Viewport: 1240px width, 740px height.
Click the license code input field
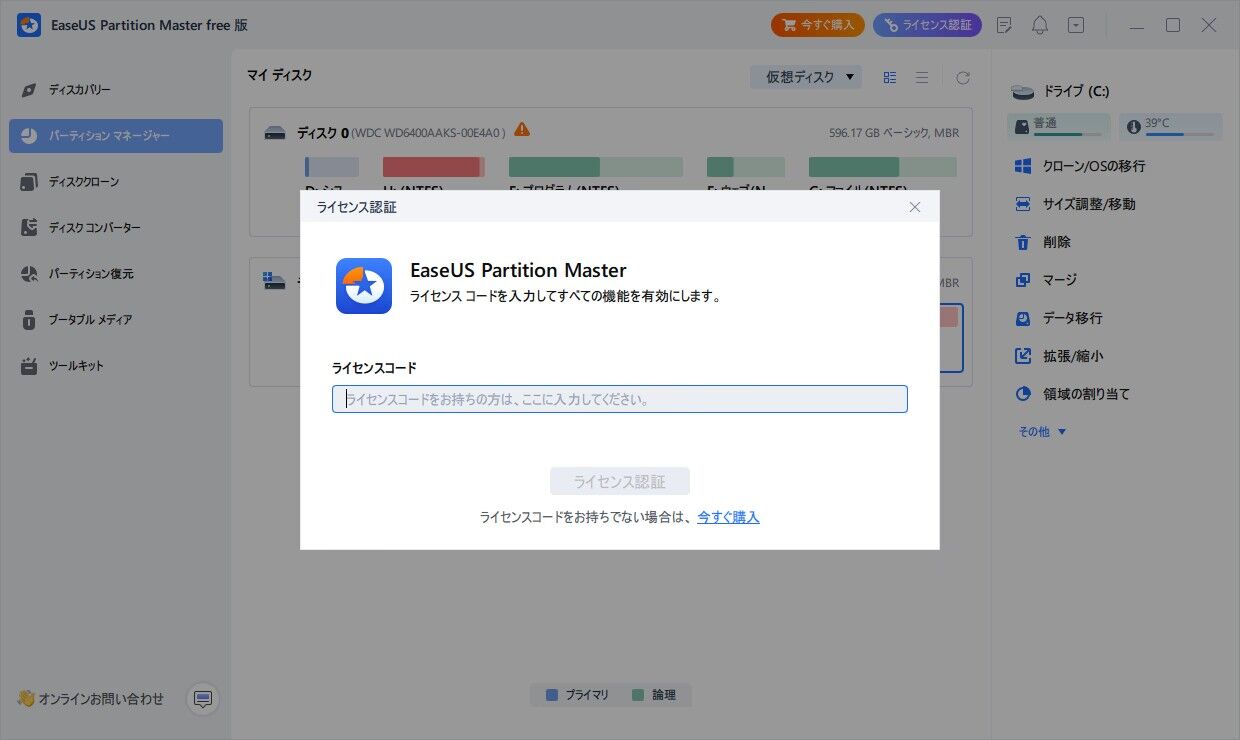619,399
